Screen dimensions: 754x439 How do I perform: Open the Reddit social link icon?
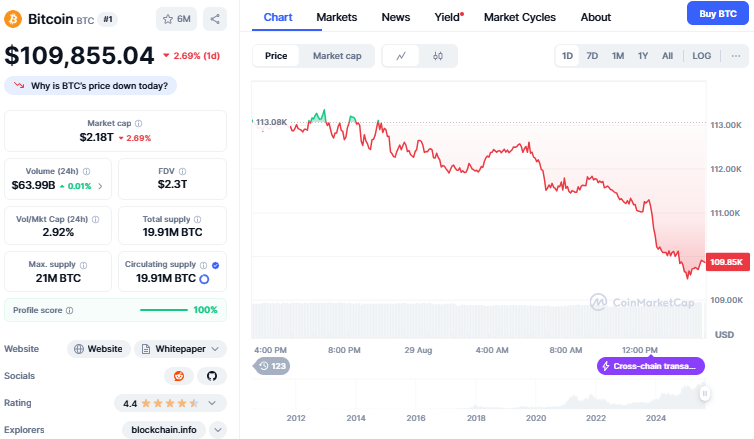[179, 376]
